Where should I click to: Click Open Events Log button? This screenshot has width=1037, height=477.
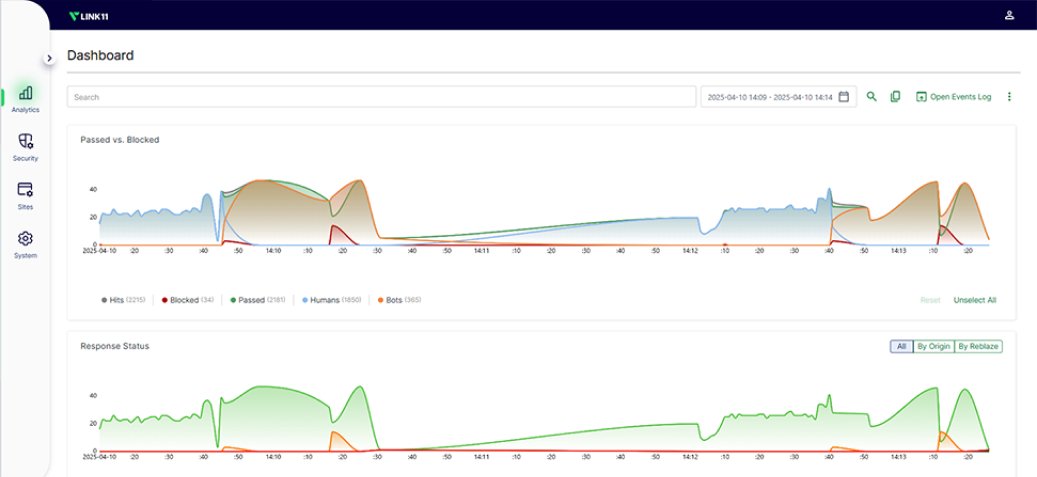954,97
